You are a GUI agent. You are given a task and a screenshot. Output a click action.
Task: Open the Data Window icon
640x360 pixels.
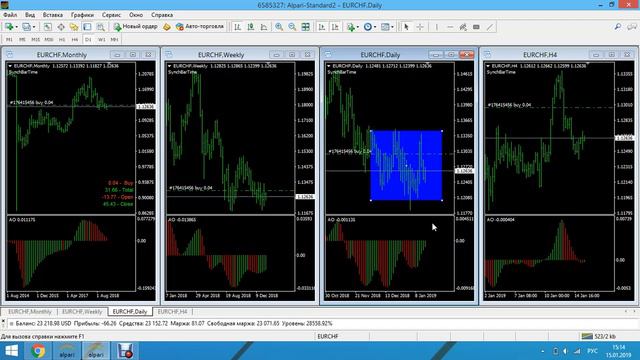click(x=61, y=27)
